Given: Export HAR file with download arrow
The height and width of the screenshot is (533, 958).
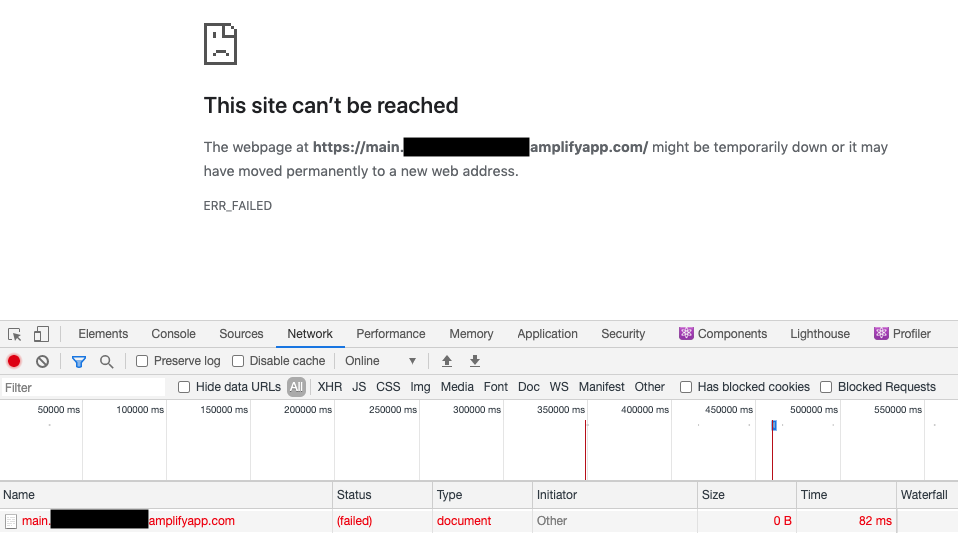Looking at the screenshot, I should [x=475, y=361].
